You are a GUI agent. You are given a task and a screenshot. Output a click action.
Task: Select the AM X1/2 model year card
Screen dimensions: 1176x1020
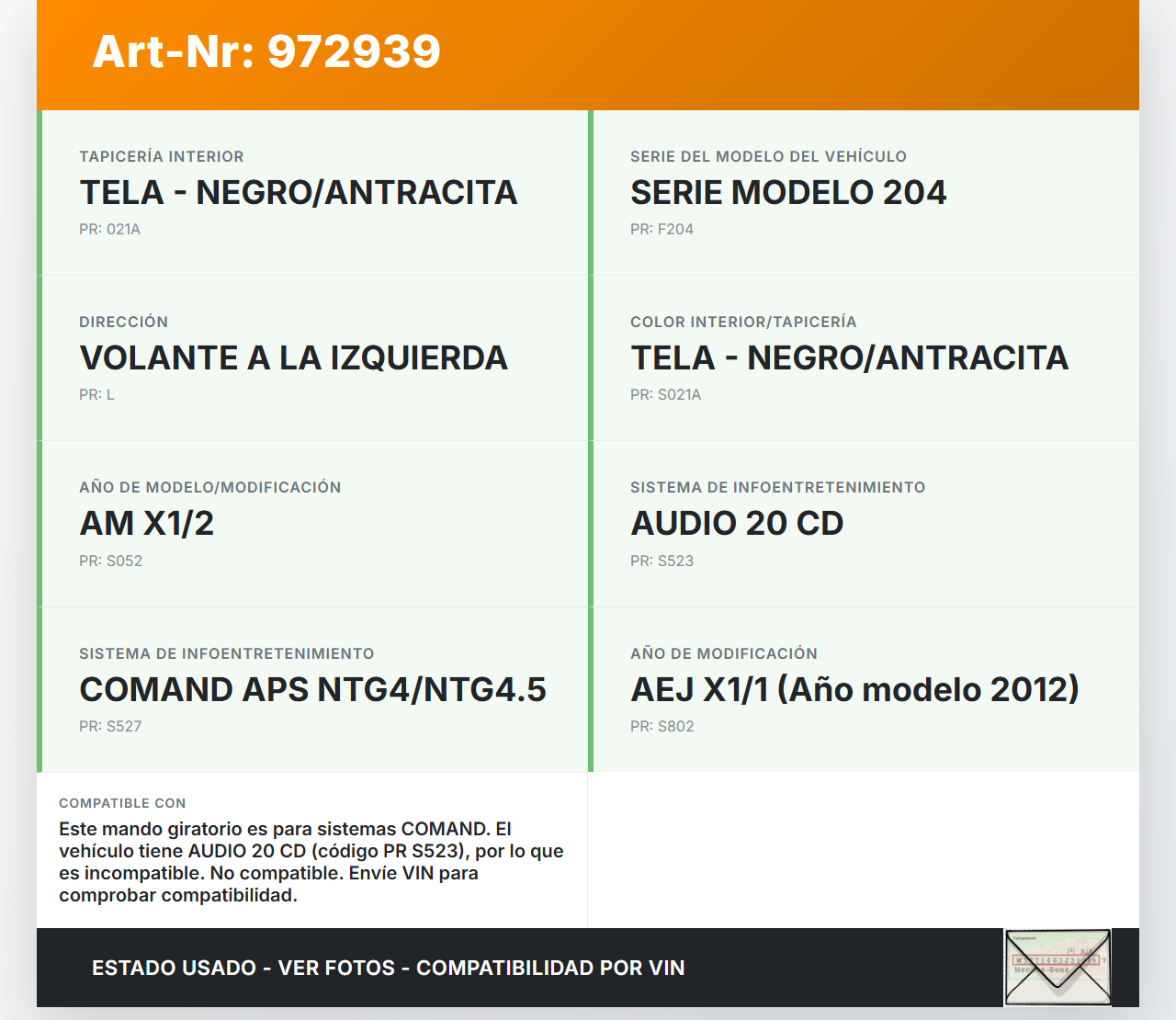312,524
